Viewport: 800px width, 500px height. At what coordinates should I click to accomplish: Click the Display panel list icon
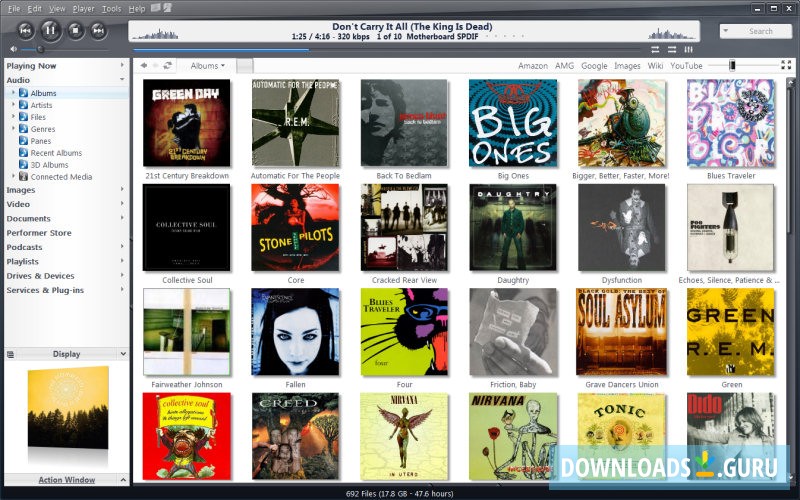pos(10,354)
